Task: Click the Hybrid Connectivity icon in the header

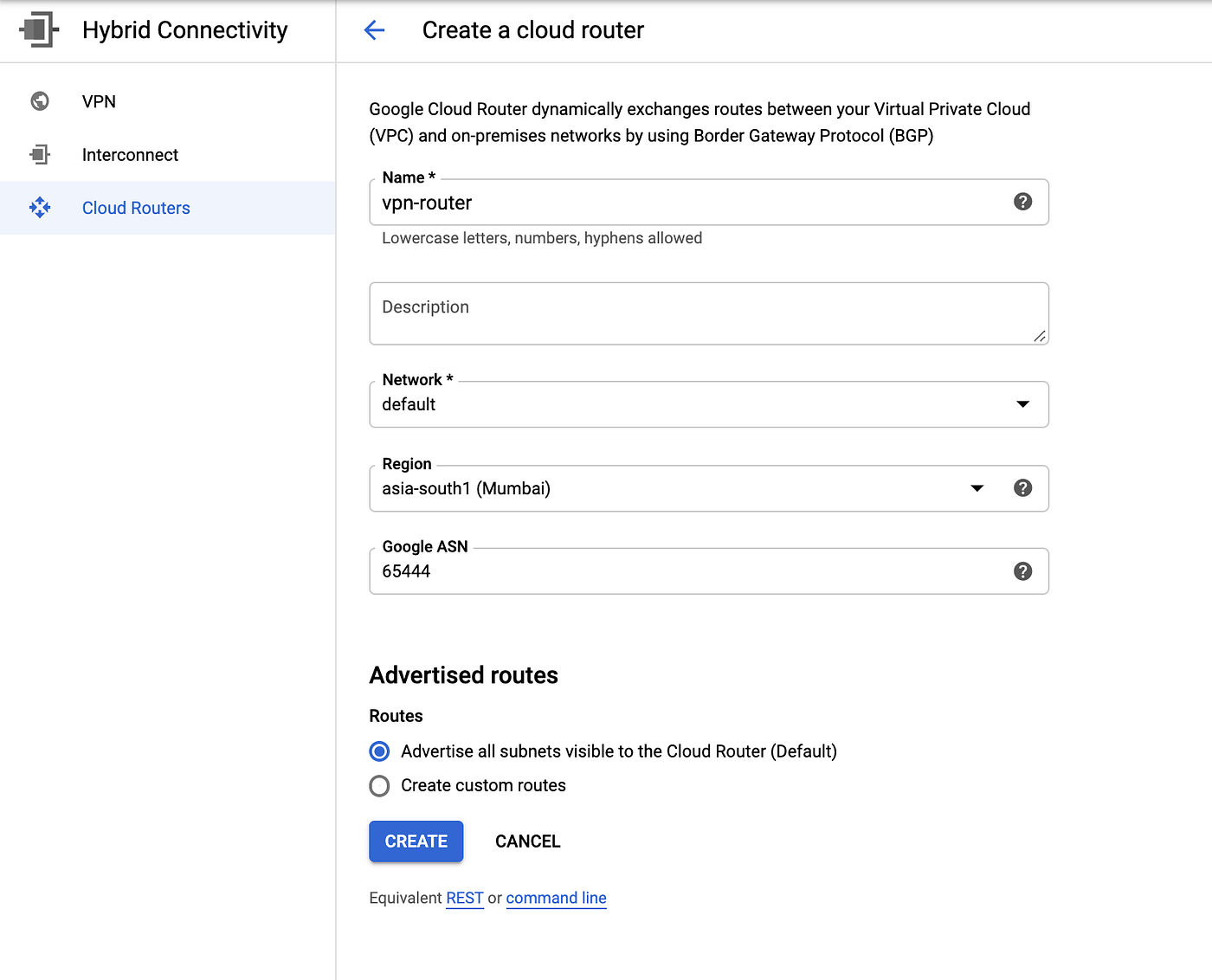Action: 39,29
